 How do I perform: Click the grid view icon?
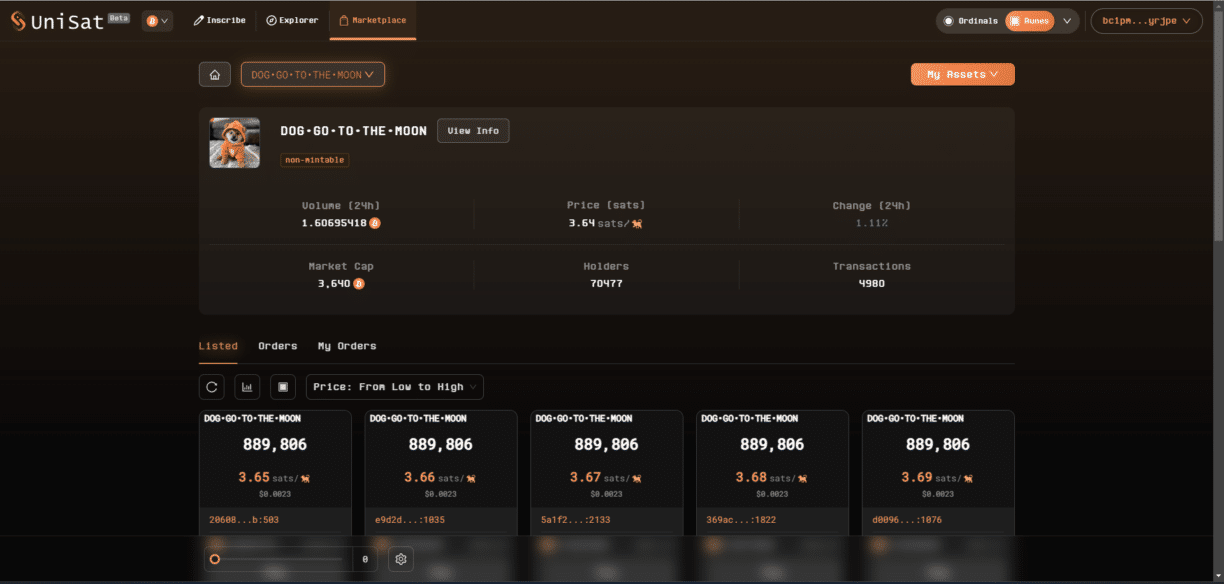281,387
